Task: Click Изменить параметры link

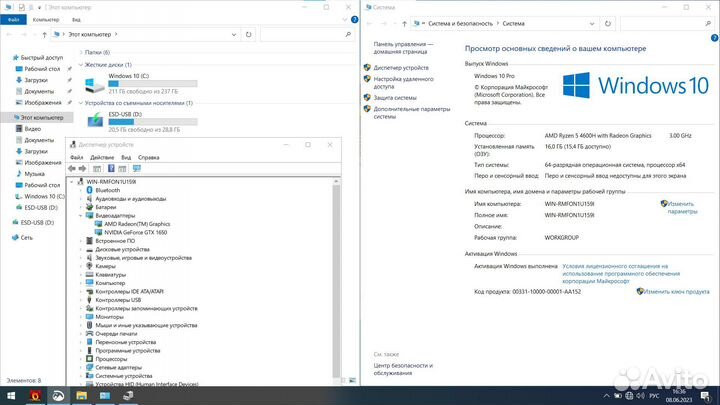Action: coord(682,208)
